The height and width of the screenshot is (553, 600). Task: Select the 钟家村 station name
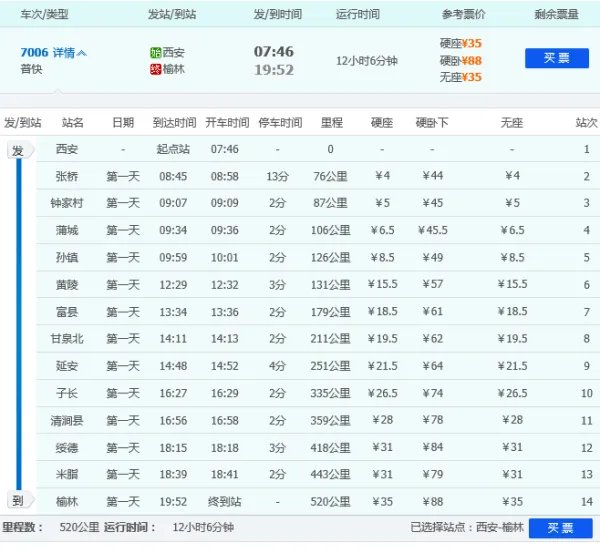pos(67,203)
